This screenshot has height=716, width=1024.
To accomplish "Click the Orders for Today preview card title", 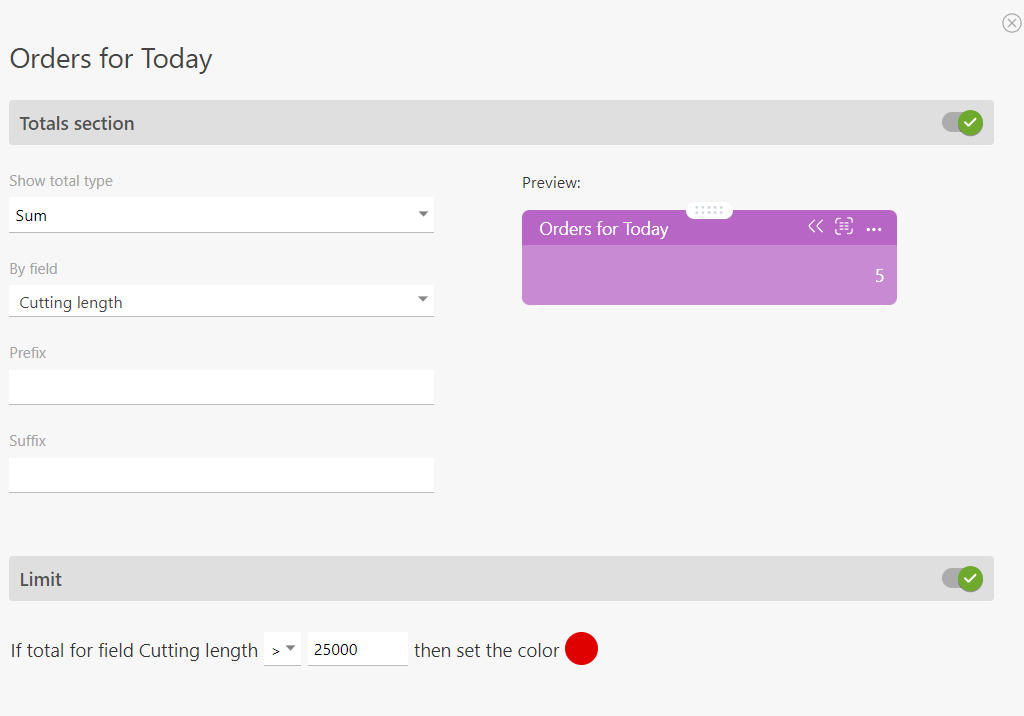I will (603, 229).
